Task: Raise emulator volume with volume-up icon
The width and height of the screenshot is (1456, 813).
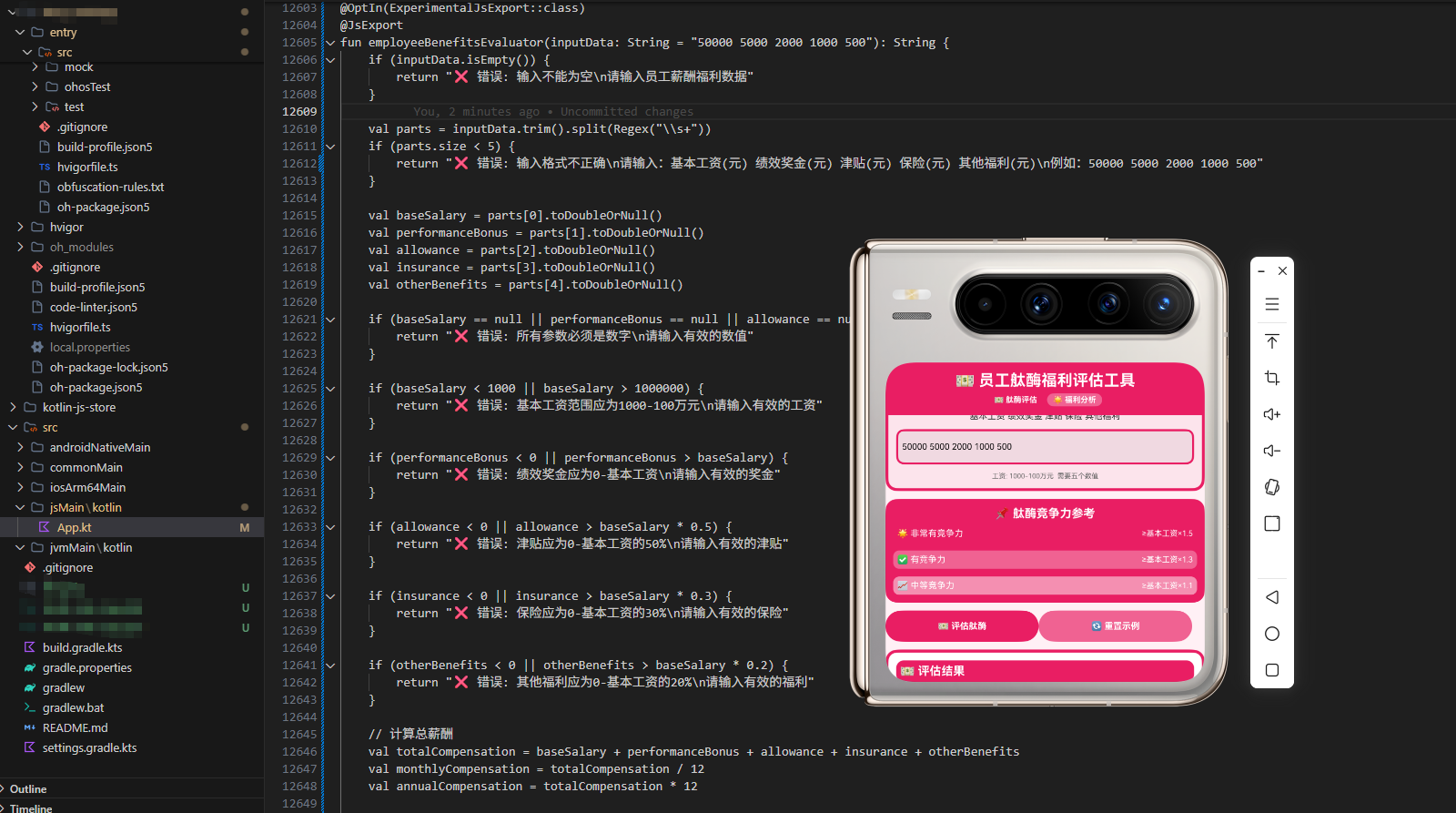Action: pos(1272,414)
